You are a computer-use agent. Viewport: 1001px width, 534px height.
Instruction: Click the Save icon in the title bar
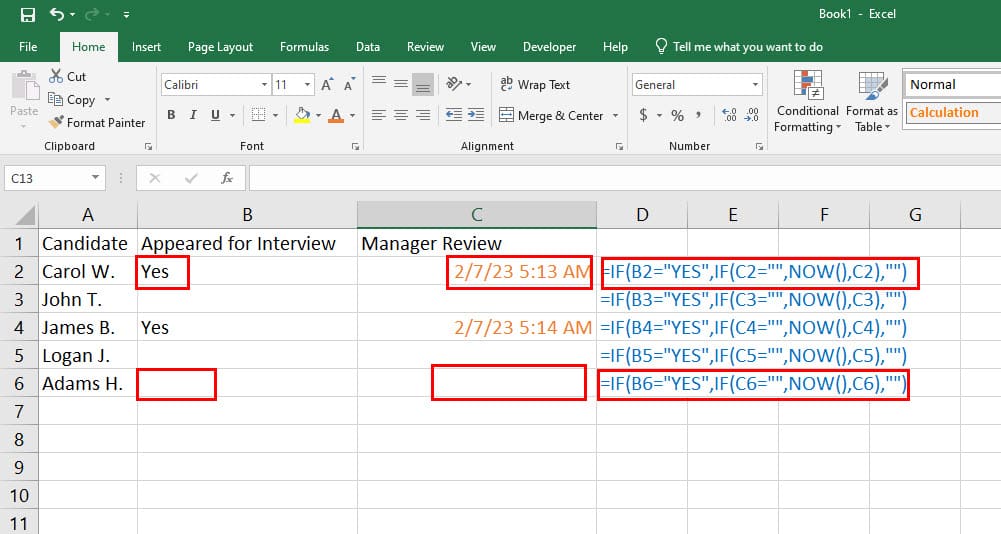click(28, 14)
